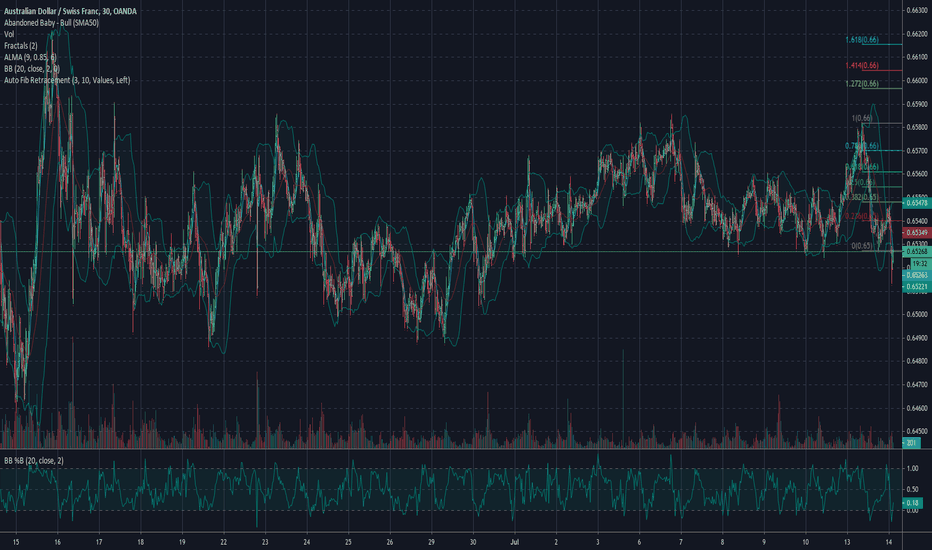Click the 1.272(0.66) Fibonacci level label
This screenshot has height=550, width=932.
coord(862,84)
